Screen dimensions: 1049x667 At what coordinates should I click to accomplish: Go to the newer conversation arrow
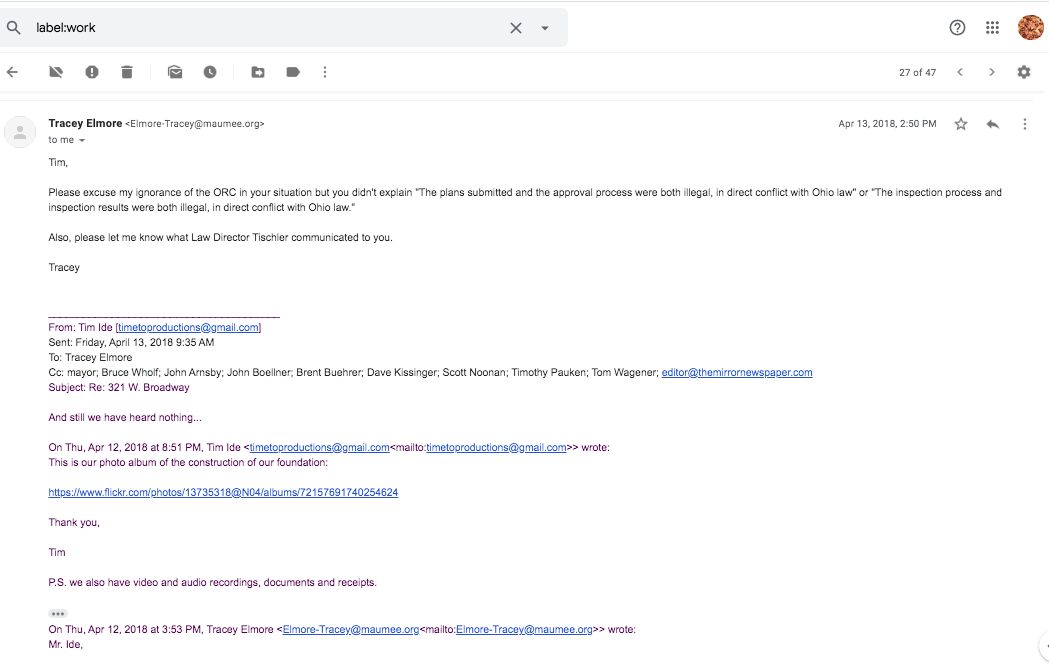click(x=960, y=72)
